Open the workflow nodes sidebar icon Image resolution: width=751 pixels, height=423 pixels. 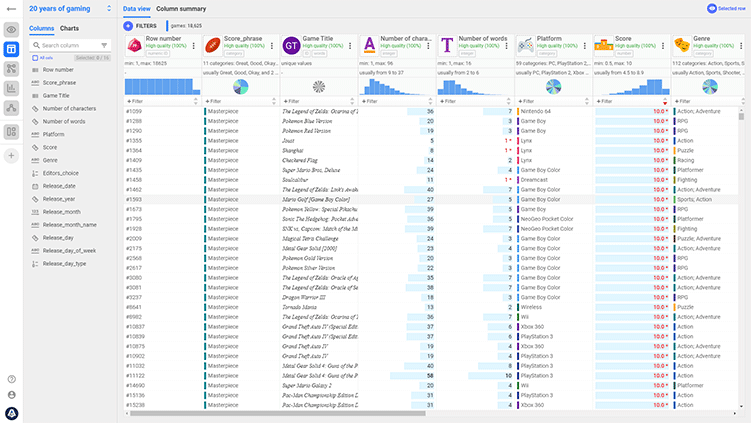11,69
